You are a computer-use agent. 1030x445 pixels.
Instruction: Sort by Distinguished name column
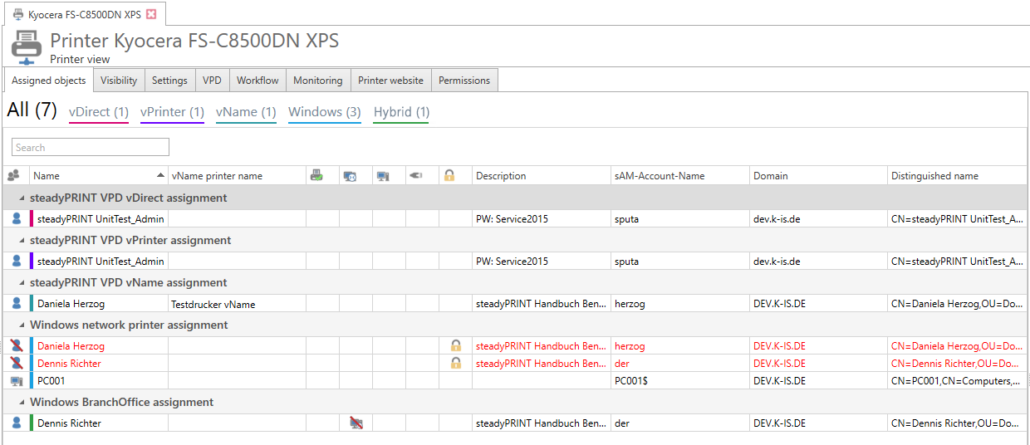click(958, 176)
